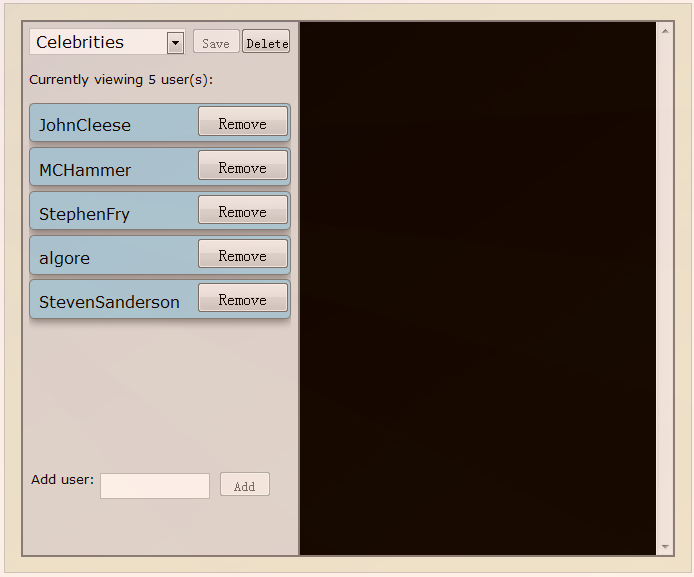The image size is (694, 577).
Task: Click the scrollbar up arrow
Action: 665,31
